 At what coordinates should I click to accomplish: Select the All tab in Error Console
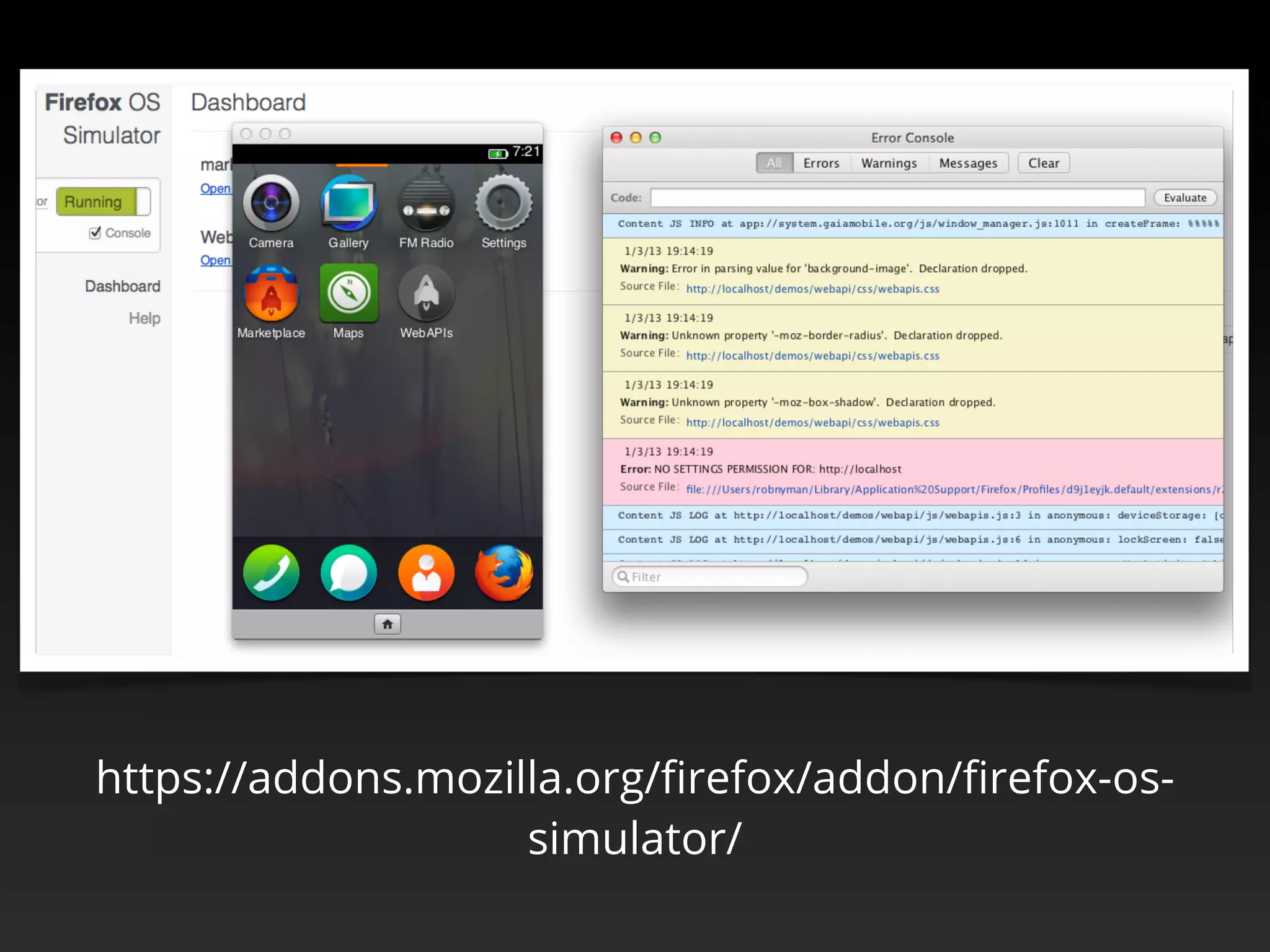774,163
